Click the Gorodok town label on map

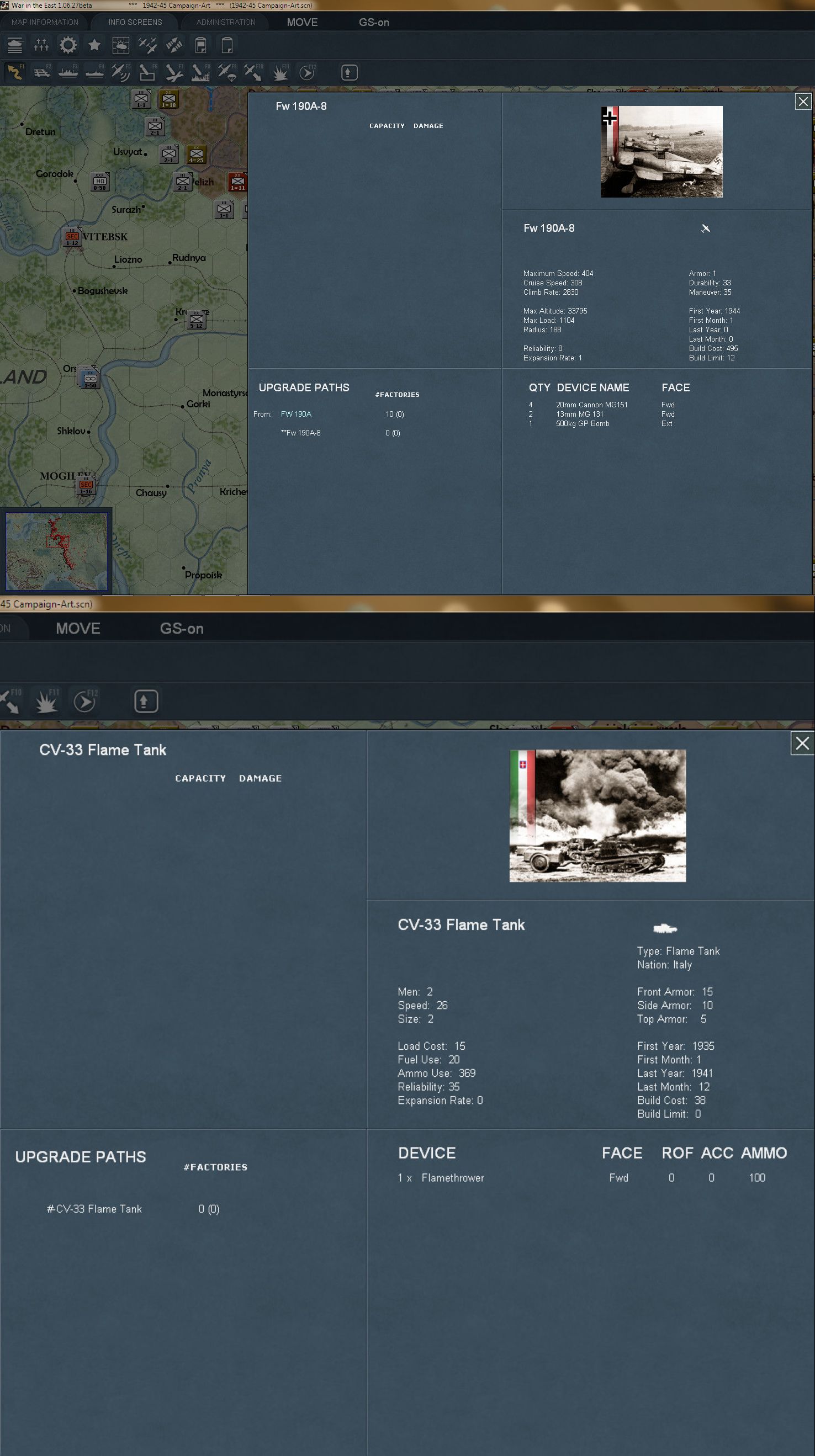pos(54,173)
